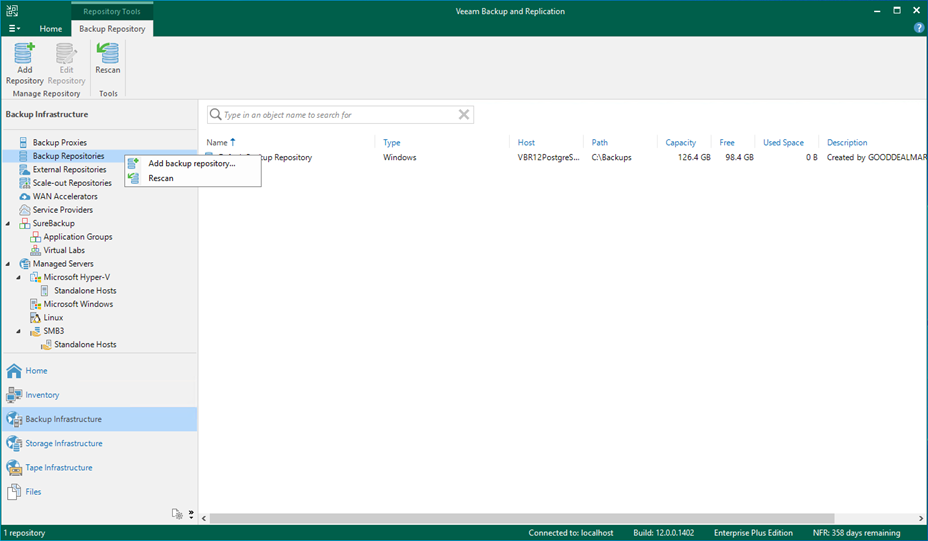Click navigation pane configure icon at bottom
The height and width of the screenshot is (541, 928).
[x=177, y=514]
